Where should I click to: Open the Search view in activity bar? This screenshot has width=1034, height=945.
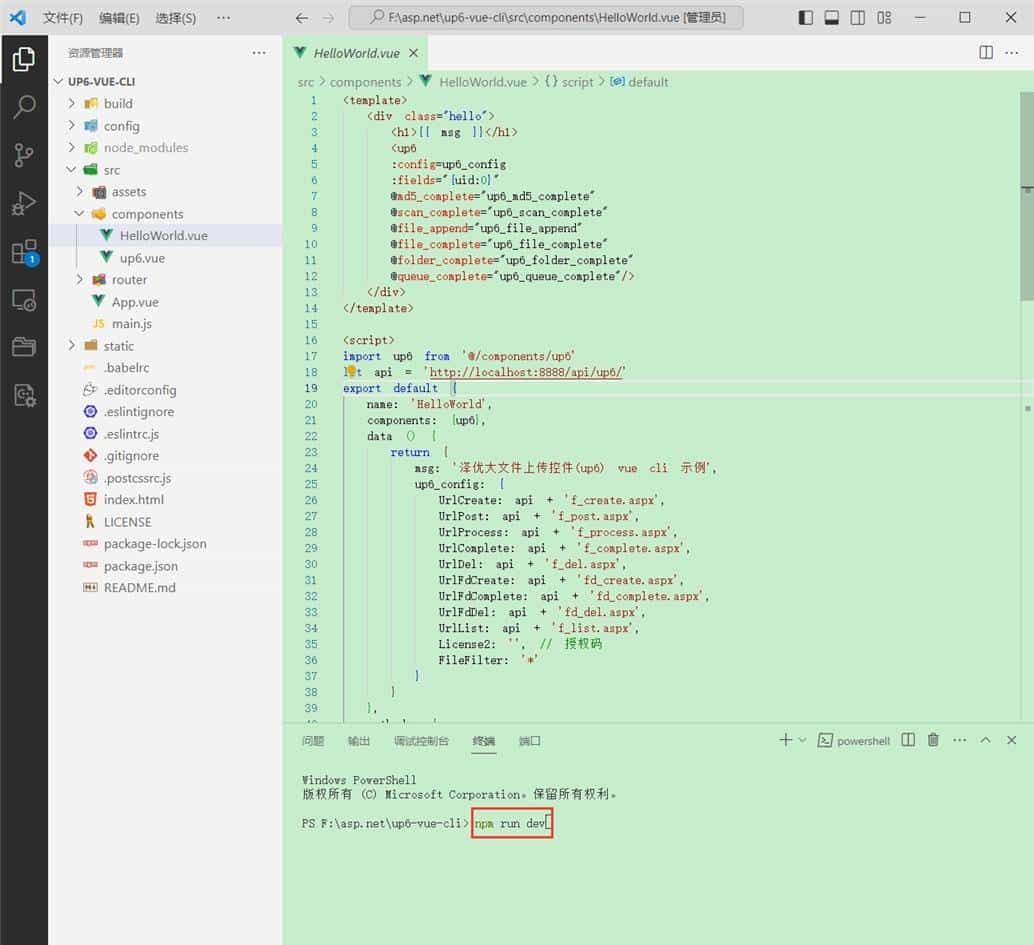[24, 107]
